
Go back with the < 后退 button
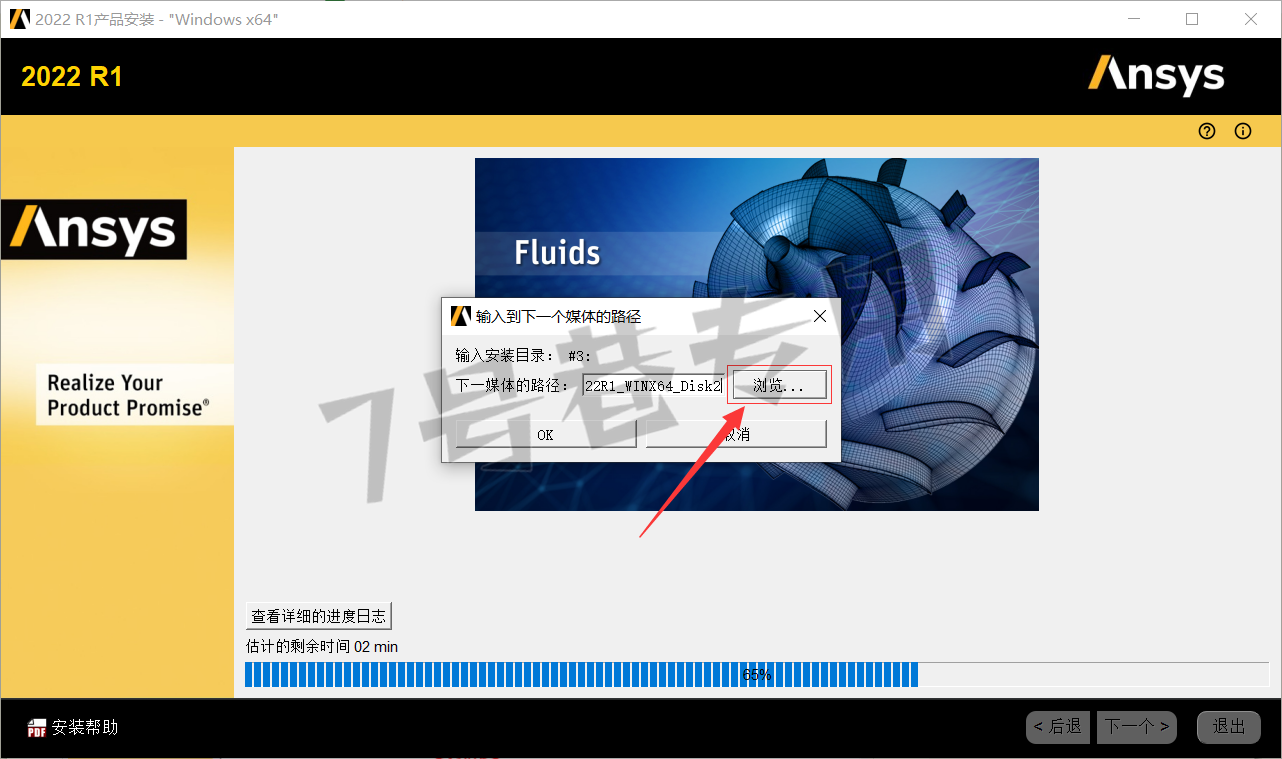pos(1058,727)
